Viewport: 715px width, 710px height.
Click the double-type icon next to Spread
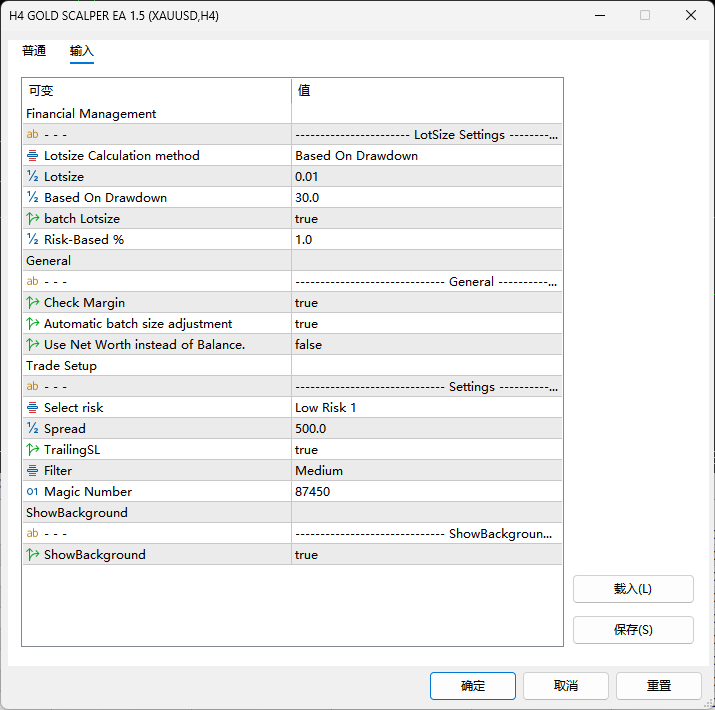(32, 429)
